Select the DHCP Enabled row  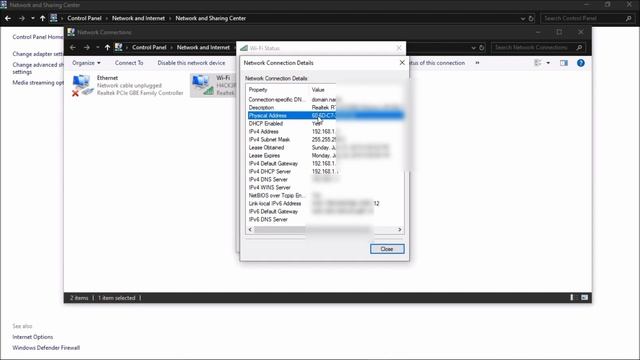pos(326,124)
